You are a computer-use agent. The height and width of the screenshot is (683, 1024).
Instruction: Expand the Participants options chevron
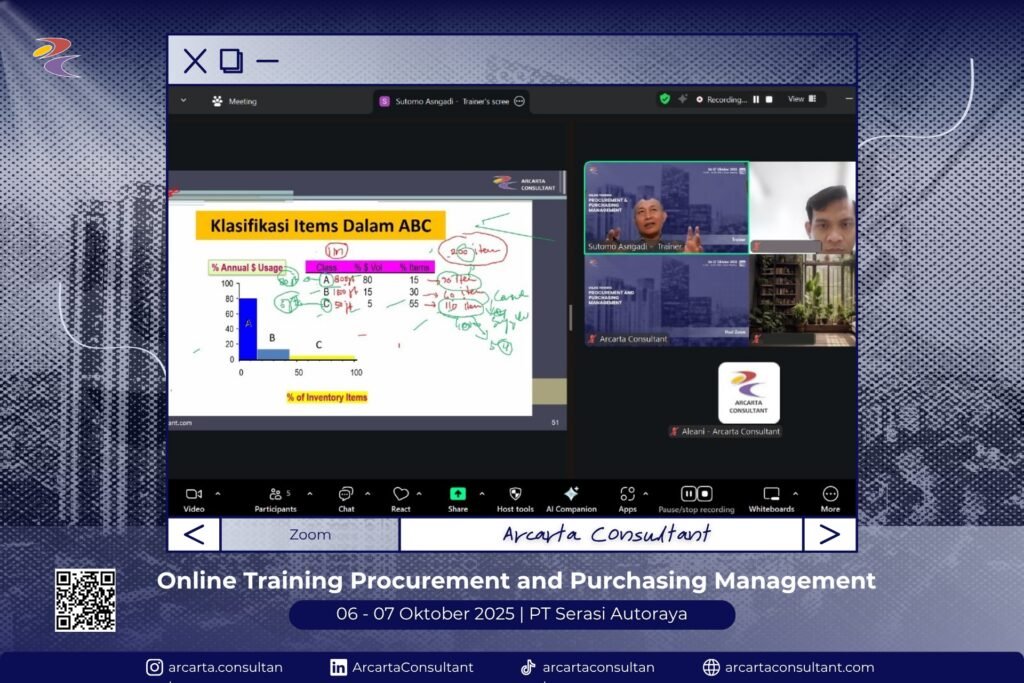coord(309,494)
